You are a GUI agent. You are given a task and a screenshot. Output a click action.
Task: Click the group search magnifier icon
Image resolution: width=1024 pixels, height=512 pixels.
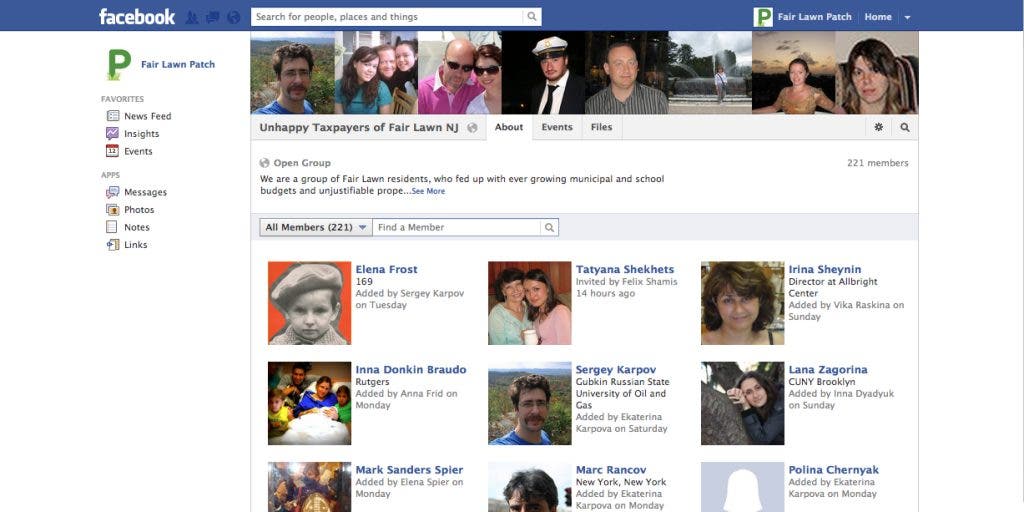tap(904, 127)
